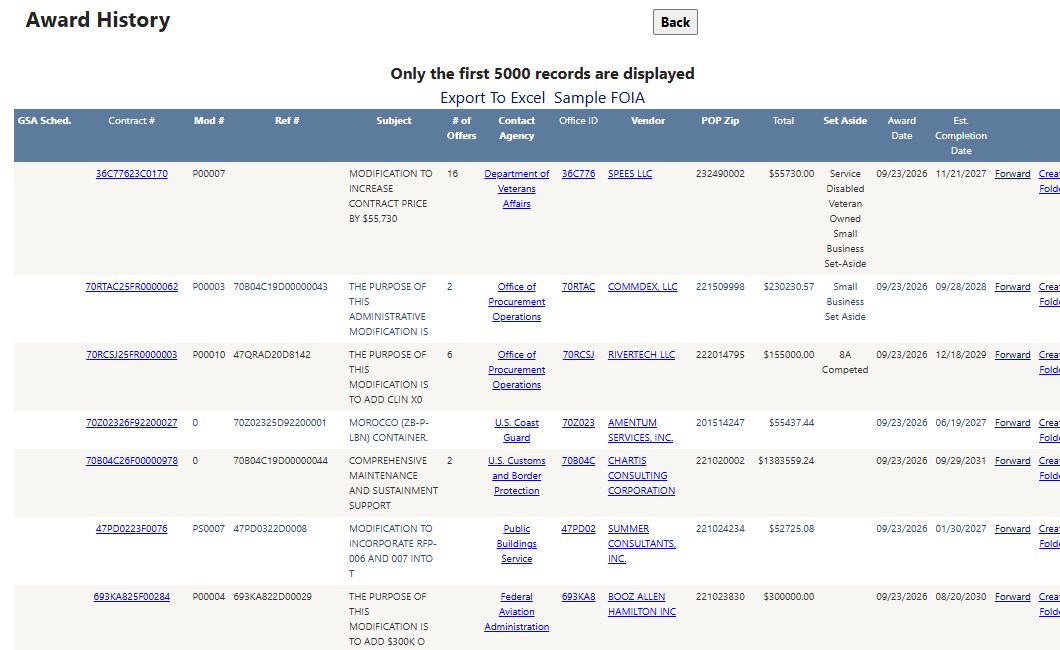Open contract 693KA825F00284
1060x650 pixels.
[132, 597]
